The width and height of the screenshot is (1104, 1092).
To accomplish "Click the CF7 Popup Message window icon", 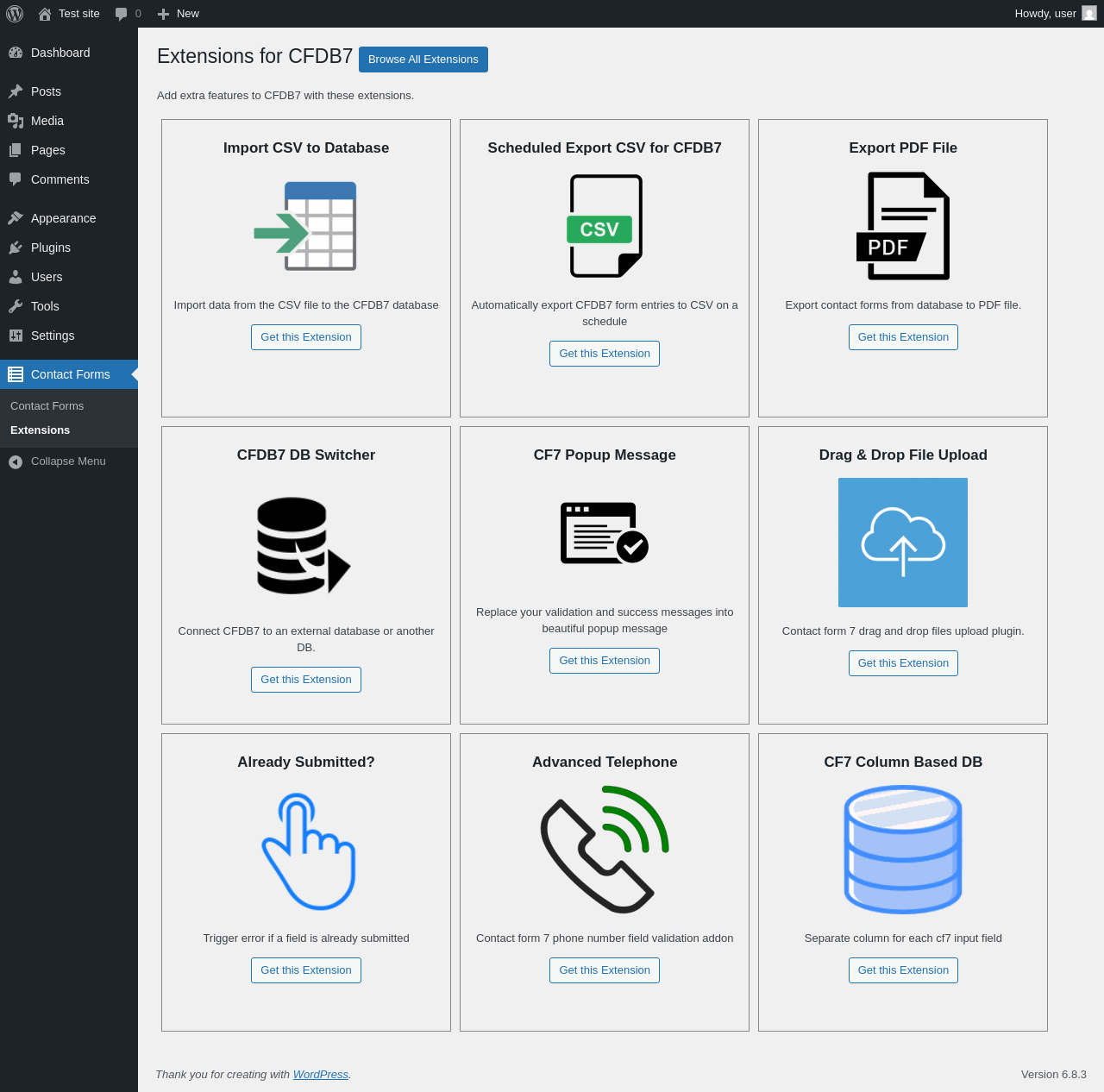I will (x=605, y=533).
